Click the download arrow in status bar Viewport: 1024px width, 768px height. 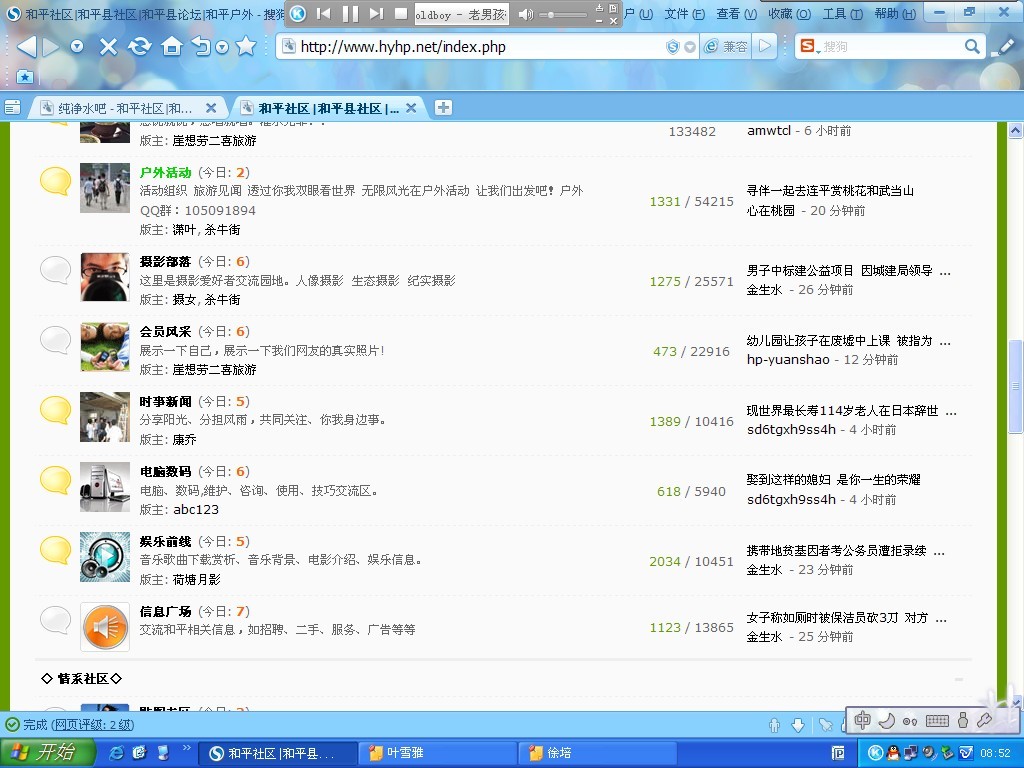(x=797, y=725)
